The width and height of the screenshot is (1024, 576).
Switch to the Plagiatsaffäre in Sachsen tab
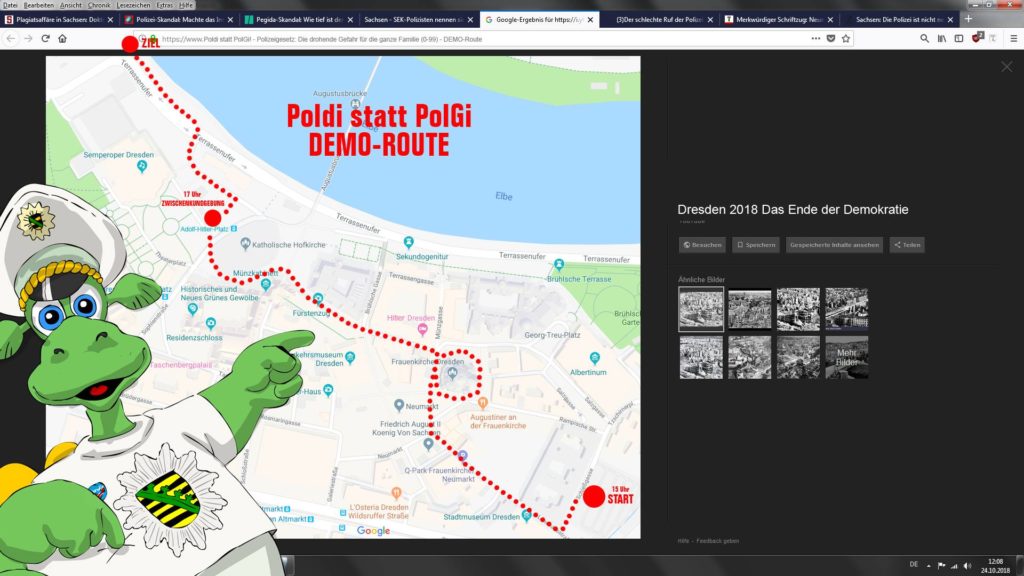point(59,20)
